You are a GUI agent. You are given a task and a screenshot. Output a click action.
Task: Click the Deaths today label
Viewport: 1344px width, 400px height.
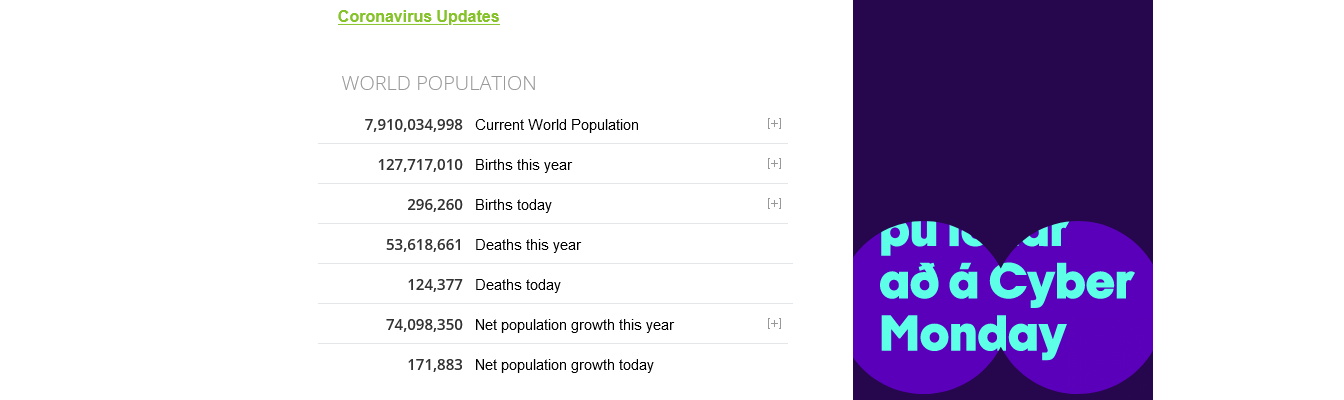coord(517,285)
